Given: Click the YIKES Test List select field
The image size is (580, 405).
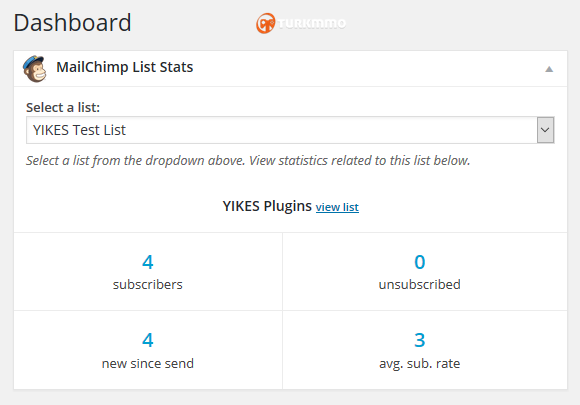Looking at the screenshot, I should pyautogui.click(x=290, y=130).
